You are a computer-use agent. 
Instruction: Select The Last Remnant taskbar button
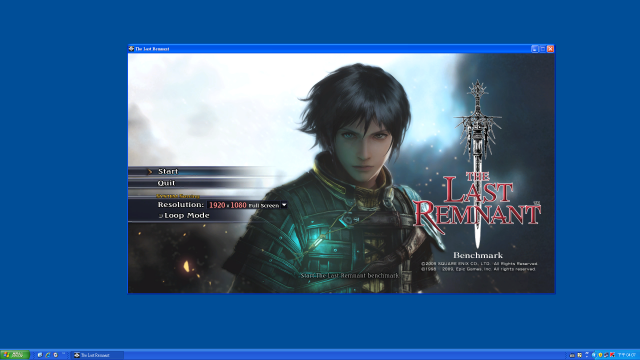[97, 355]
